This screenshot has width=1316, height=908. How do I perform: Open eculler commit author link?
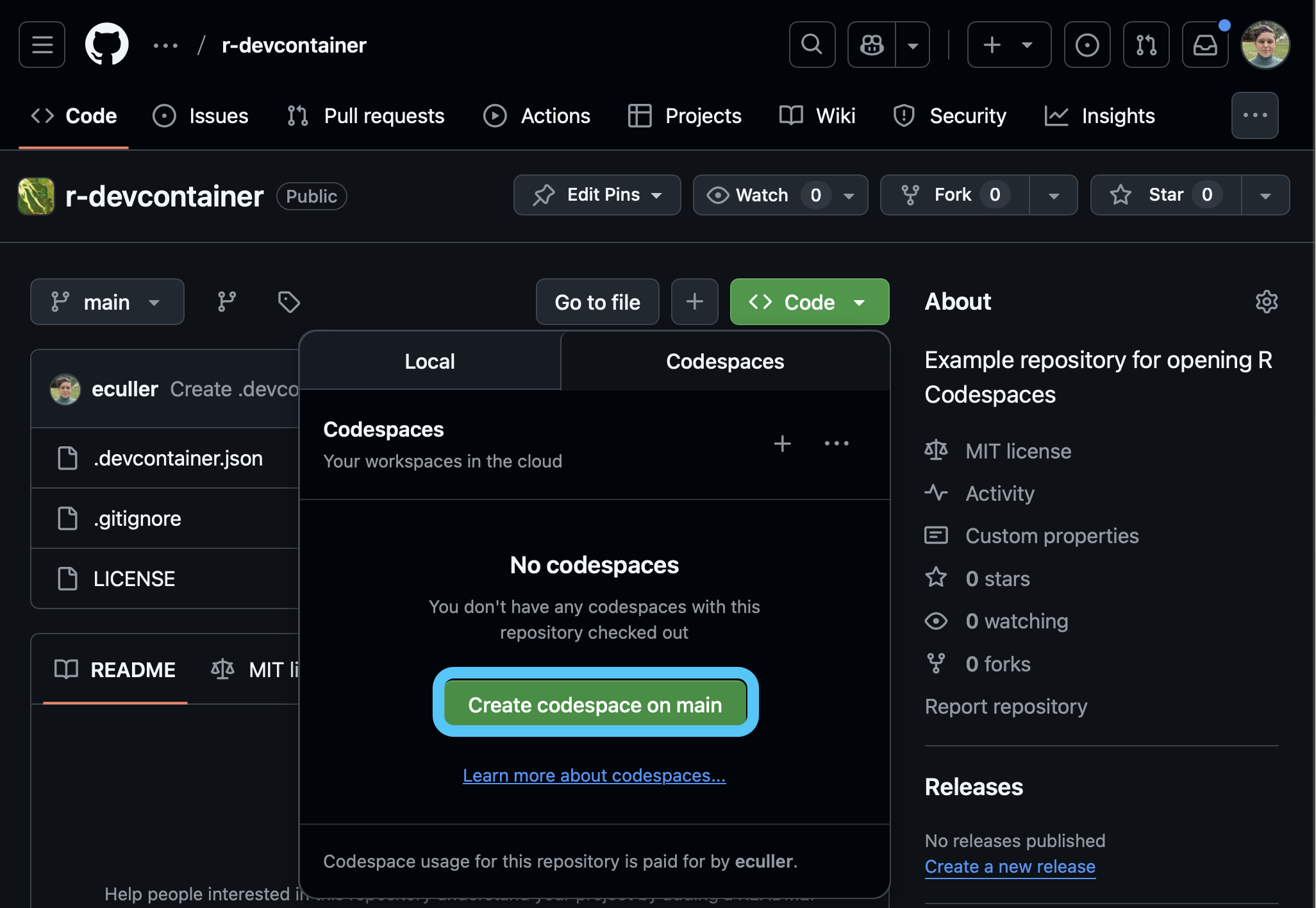(x=125, y=389)
